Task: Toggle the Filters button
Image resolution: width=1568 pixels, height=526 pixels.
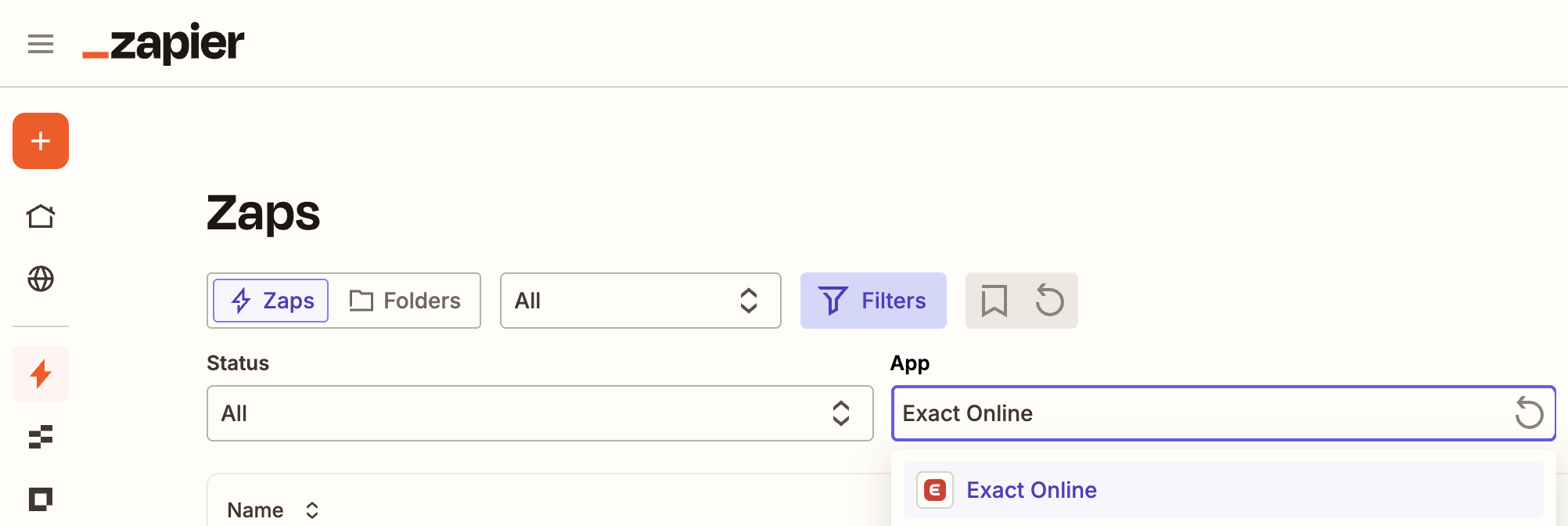Action: tap(873, 301)
